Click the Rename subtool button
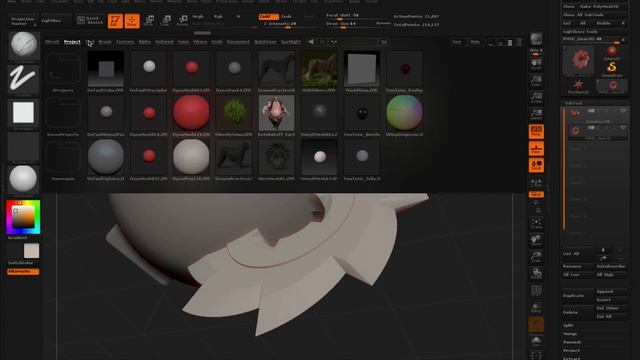 (578, 266)
